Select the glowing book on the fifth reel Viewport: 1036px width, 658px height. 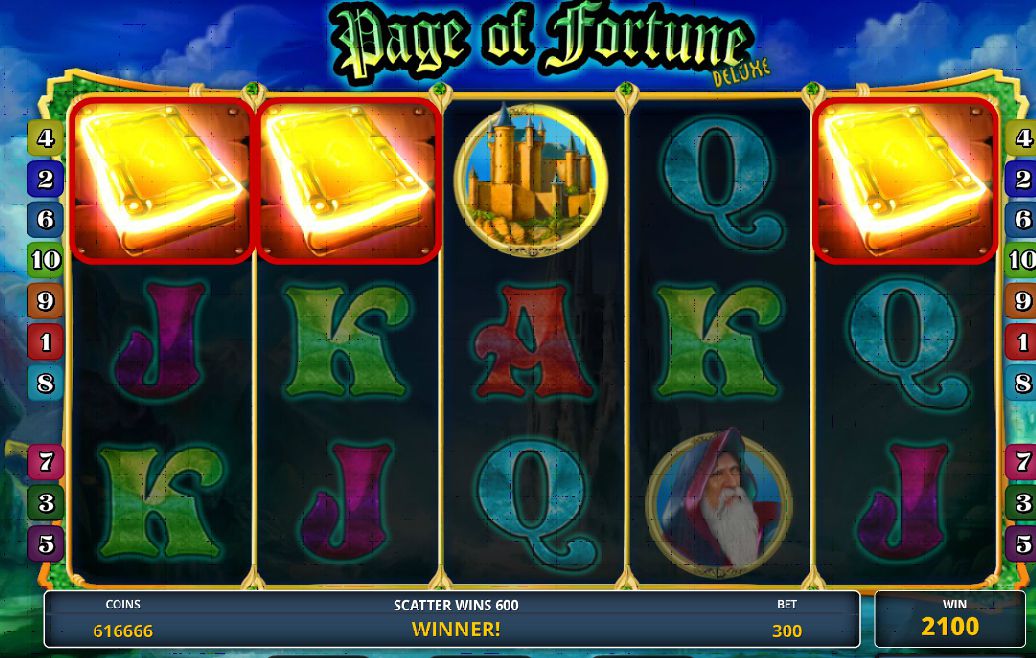pos(905,180)
